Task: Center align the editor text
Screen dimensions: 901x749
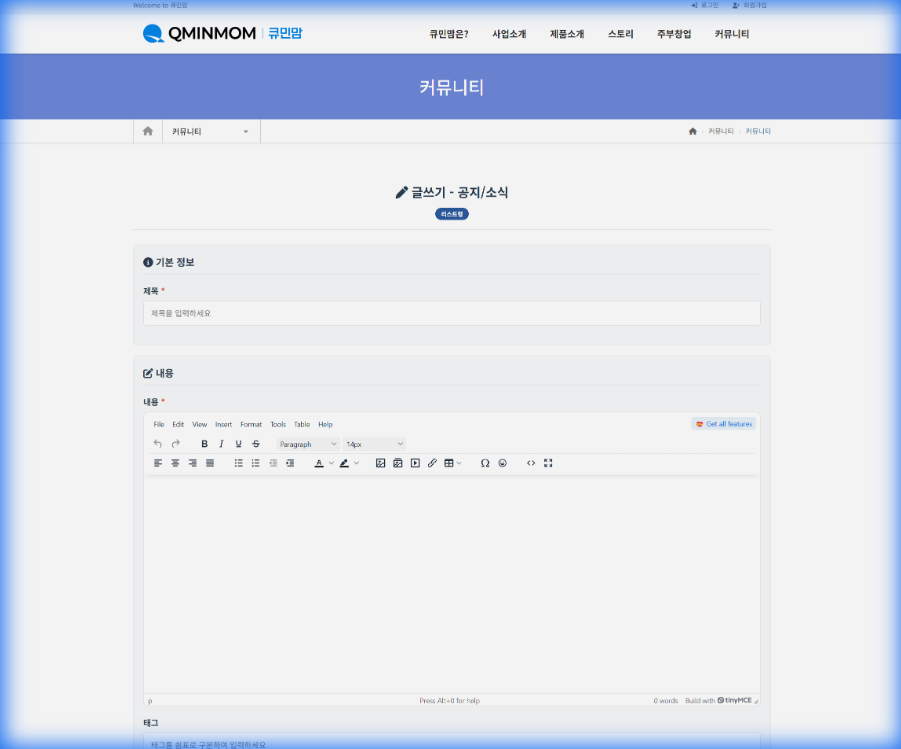Action: (175, 463)
